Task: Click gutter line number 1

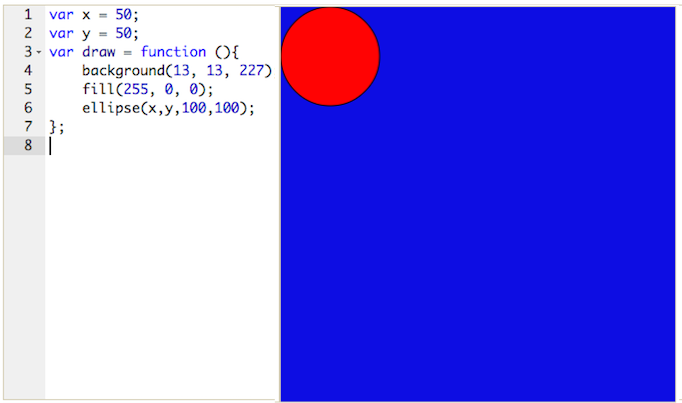Action: coord(28,15)
